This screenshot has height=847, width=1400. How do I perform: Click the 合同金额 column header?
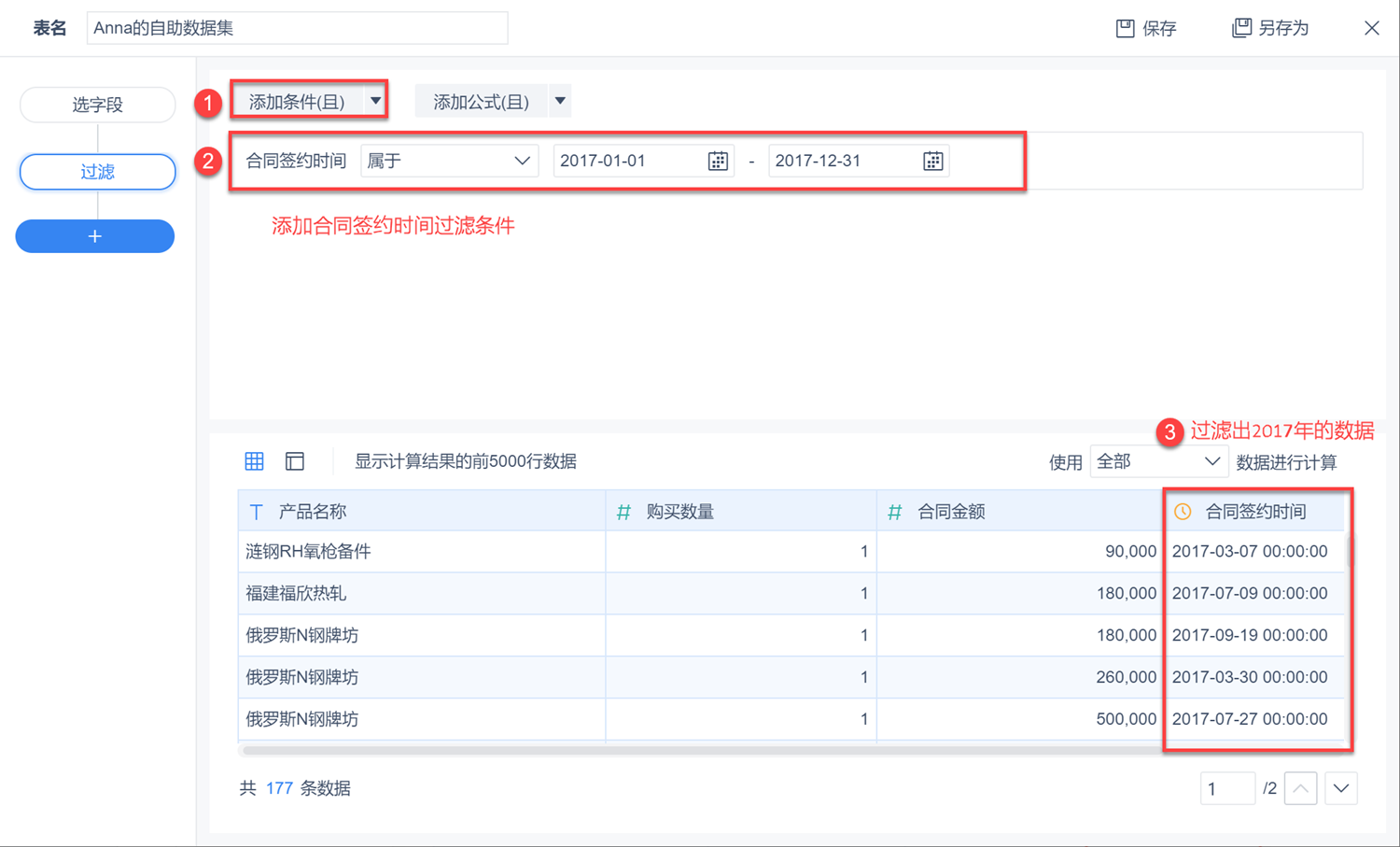click(x=1019, y=512)
